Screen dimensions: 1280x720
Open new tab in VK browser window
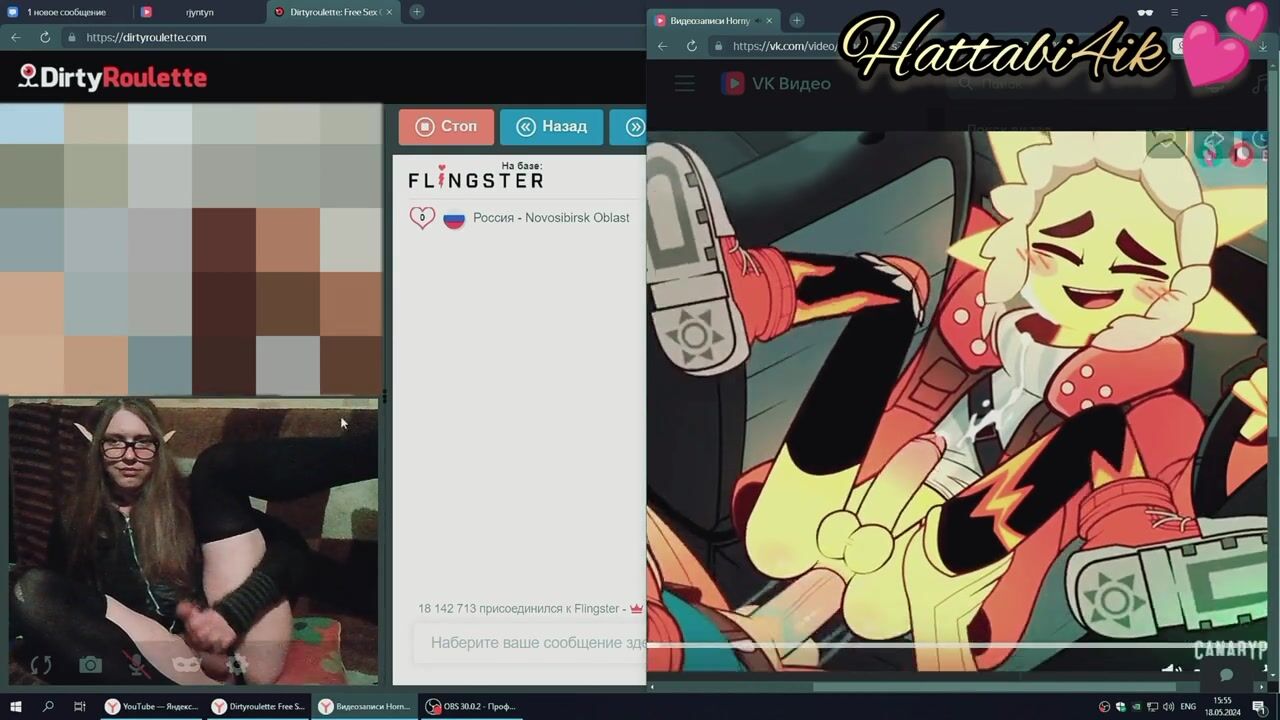(796, 20)
